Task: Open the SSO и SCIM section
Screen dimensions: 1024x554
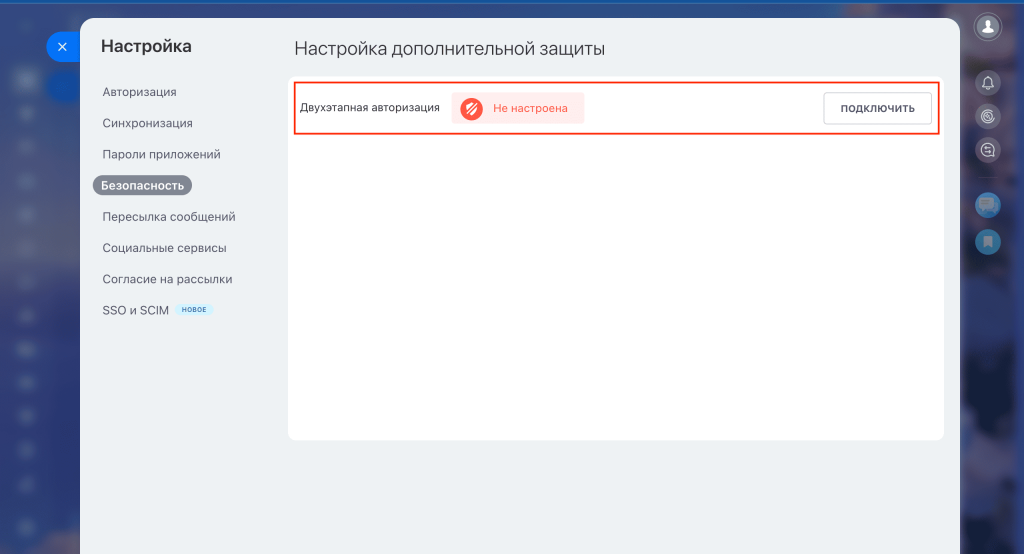Action: click(x=135, y=310)
